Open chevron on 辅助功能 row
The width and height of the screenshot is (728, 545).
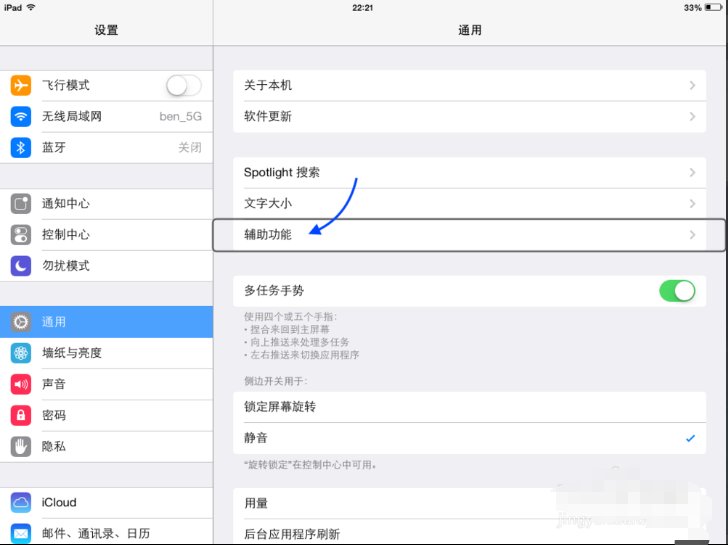(x=692, y=235)
